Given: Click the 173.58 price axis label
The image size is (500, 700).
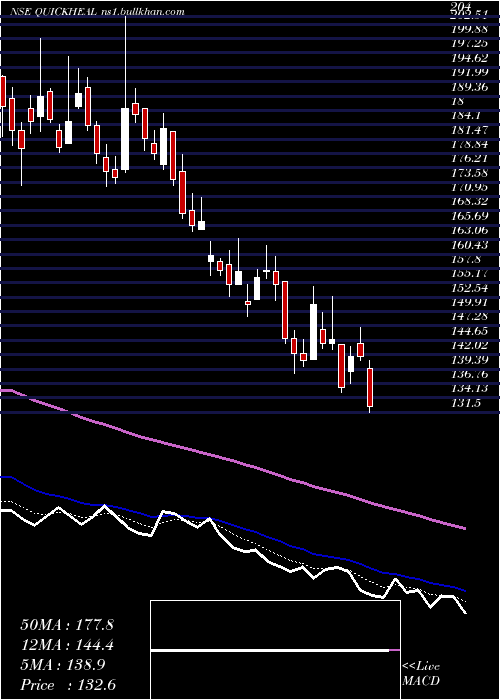Looking at the screenshot, I should click(469, 173).
